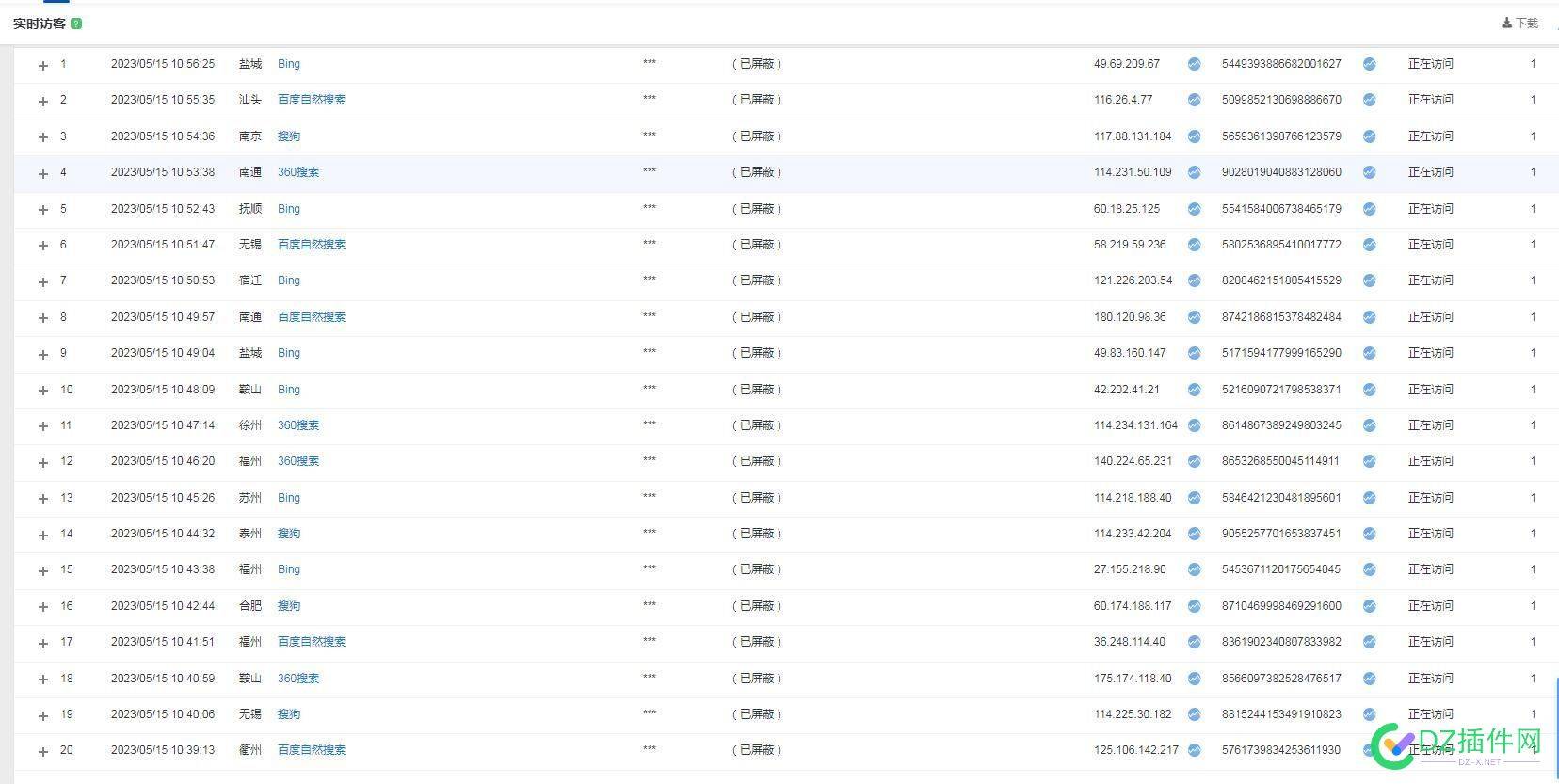Click trend icon beside visitor ID 5171594177999165290
The height and width of the screenshot is (784, 1559).
(1370, 353)
